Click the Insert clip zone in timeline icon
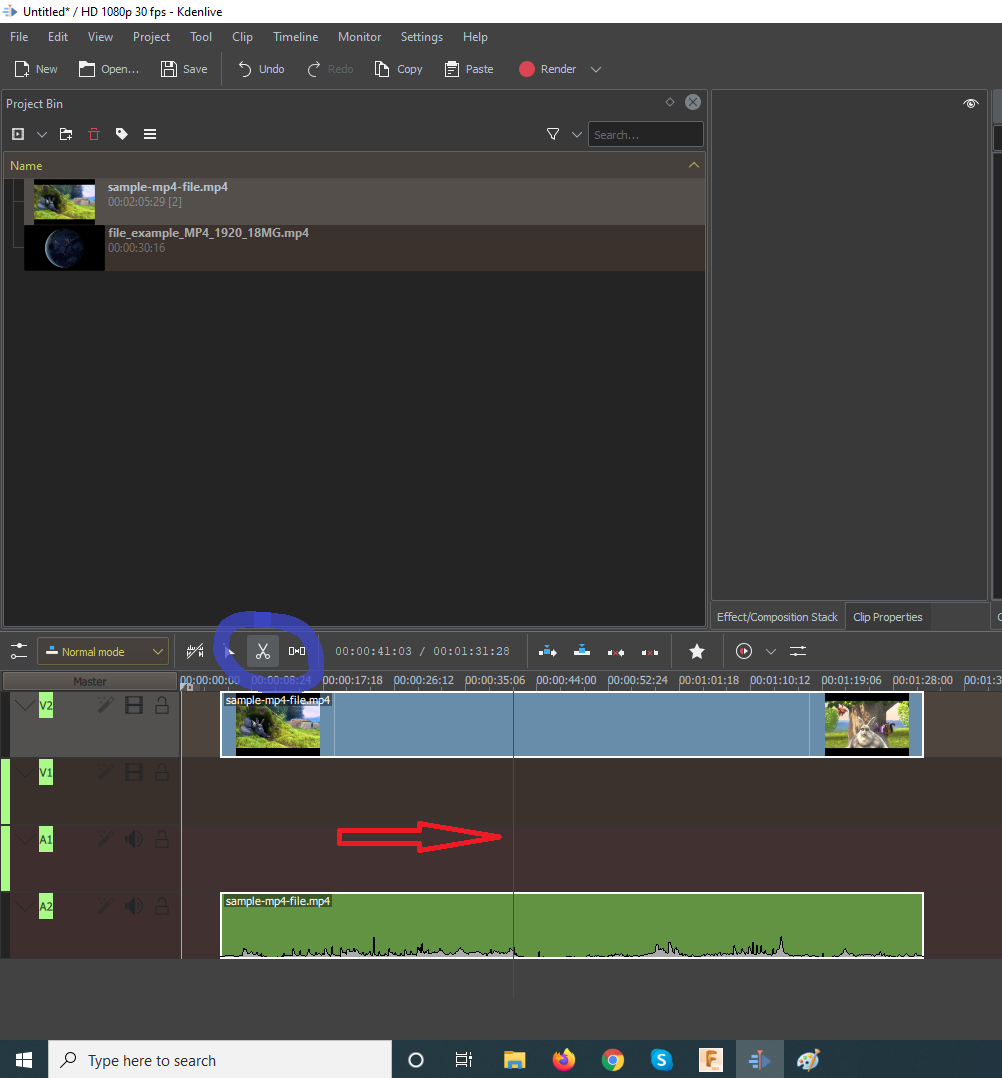This screenshot has width=1002, height=1078. [548, 652]
